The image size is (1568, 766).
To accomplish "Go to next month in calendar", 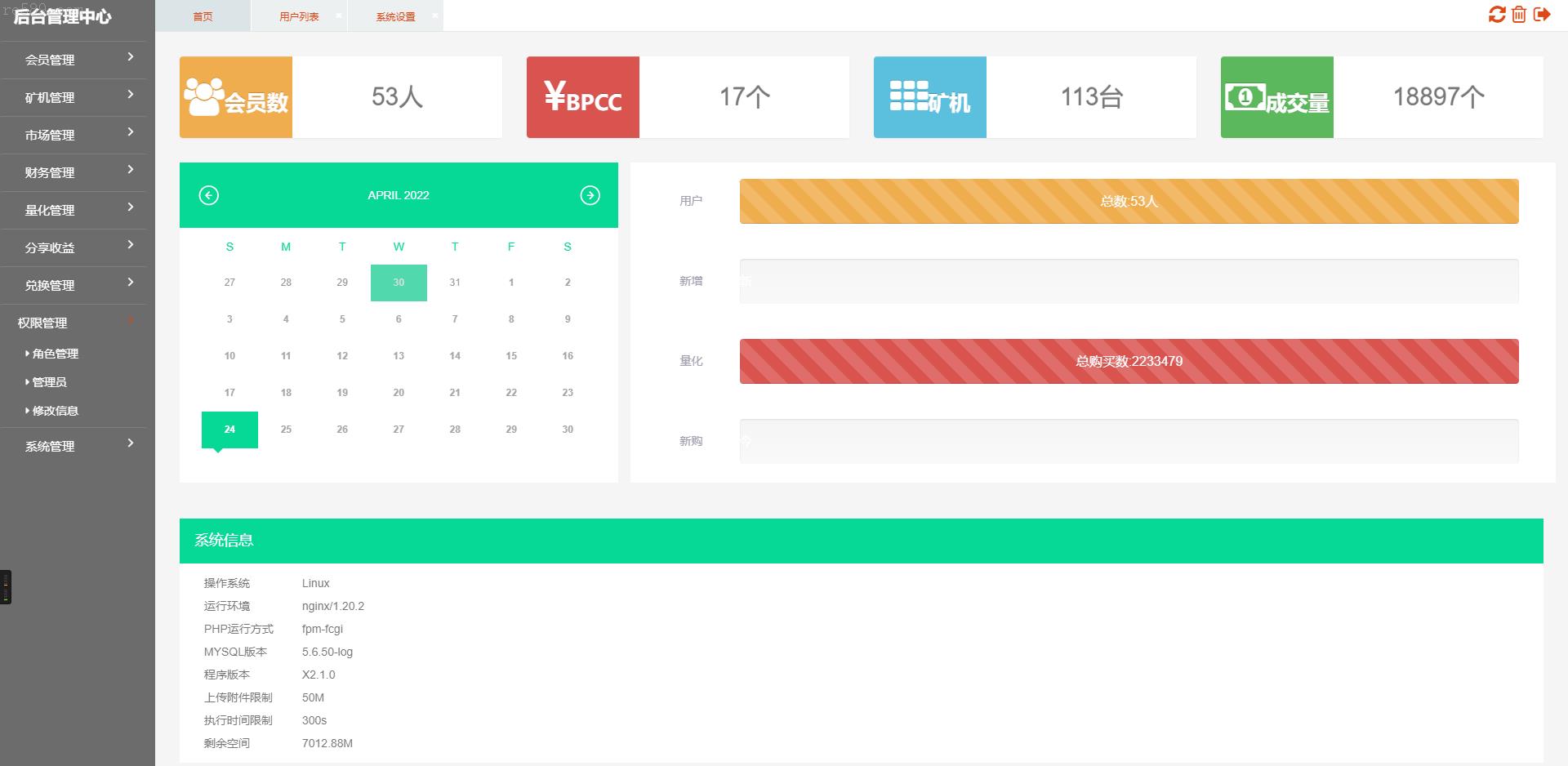I will [x=590, y=195].
